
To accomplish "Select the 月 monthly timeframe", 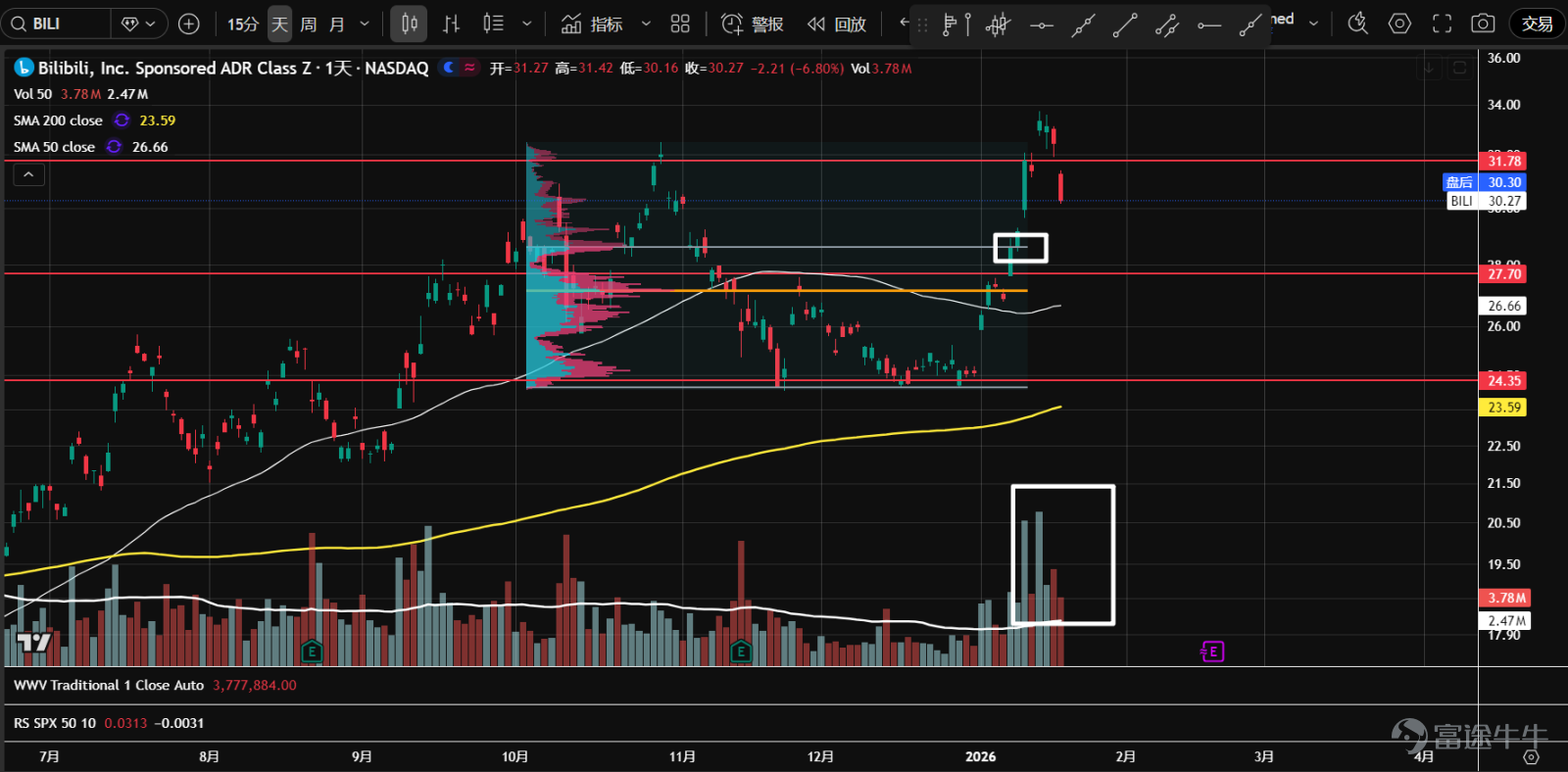I will click(337, 24).
